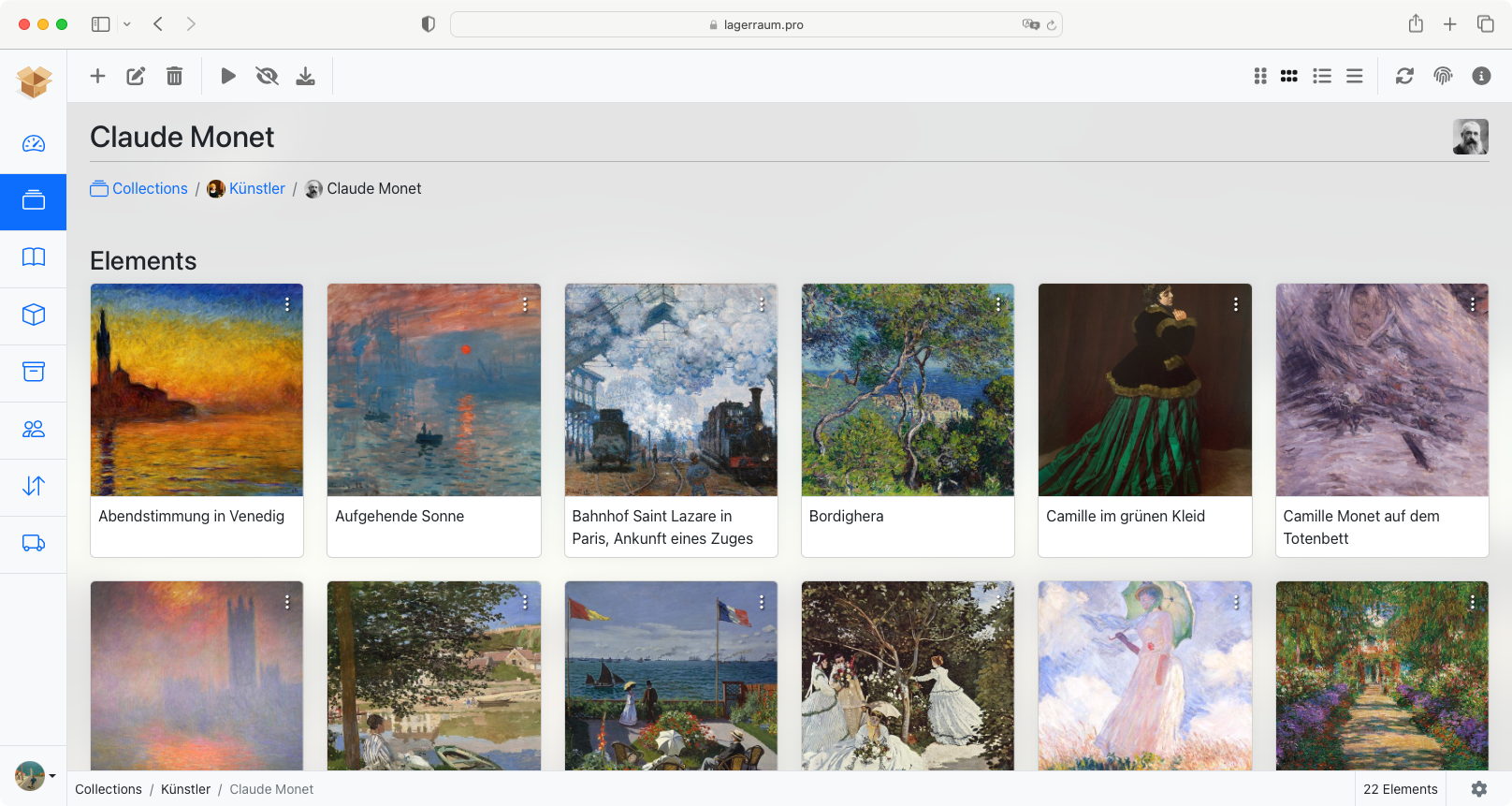Viewport: 1512px width, 806px height.
Task: Click the add new element plus icon
Action: tap(97, 76)
